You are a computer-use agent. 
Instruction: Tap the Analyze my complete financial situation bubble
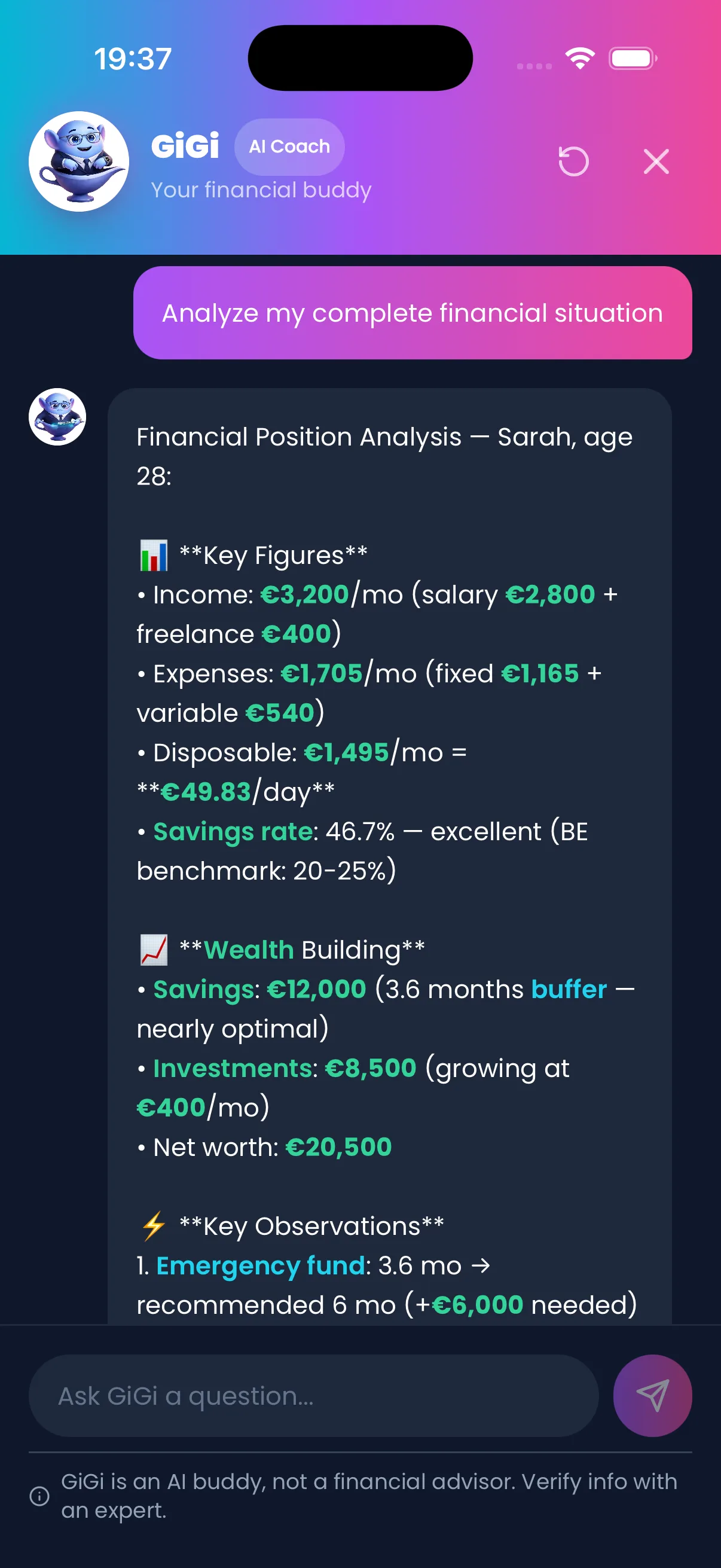point(412,313)
